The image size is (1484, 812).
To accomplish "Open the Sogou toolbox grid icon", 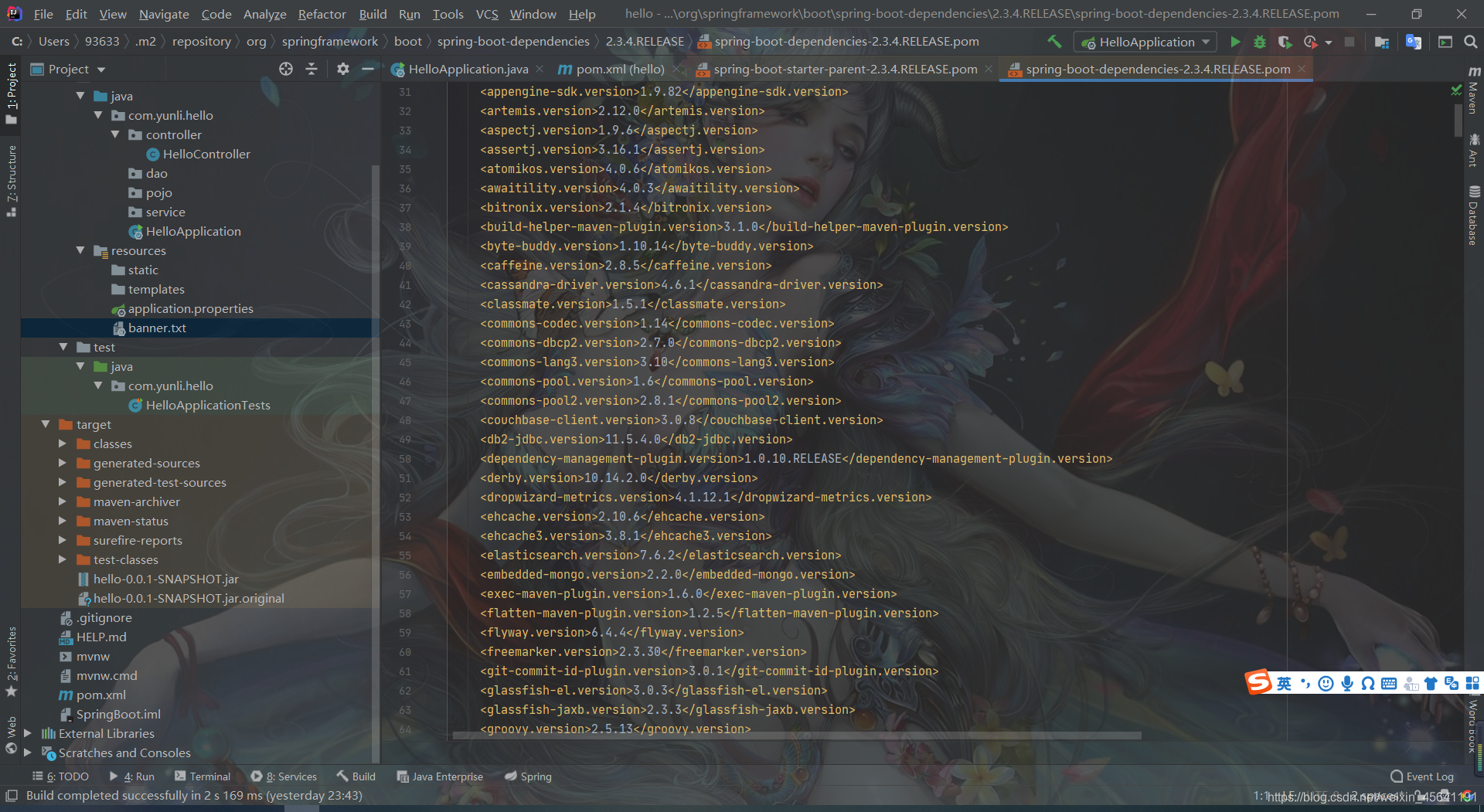I will coord(1472,684).
